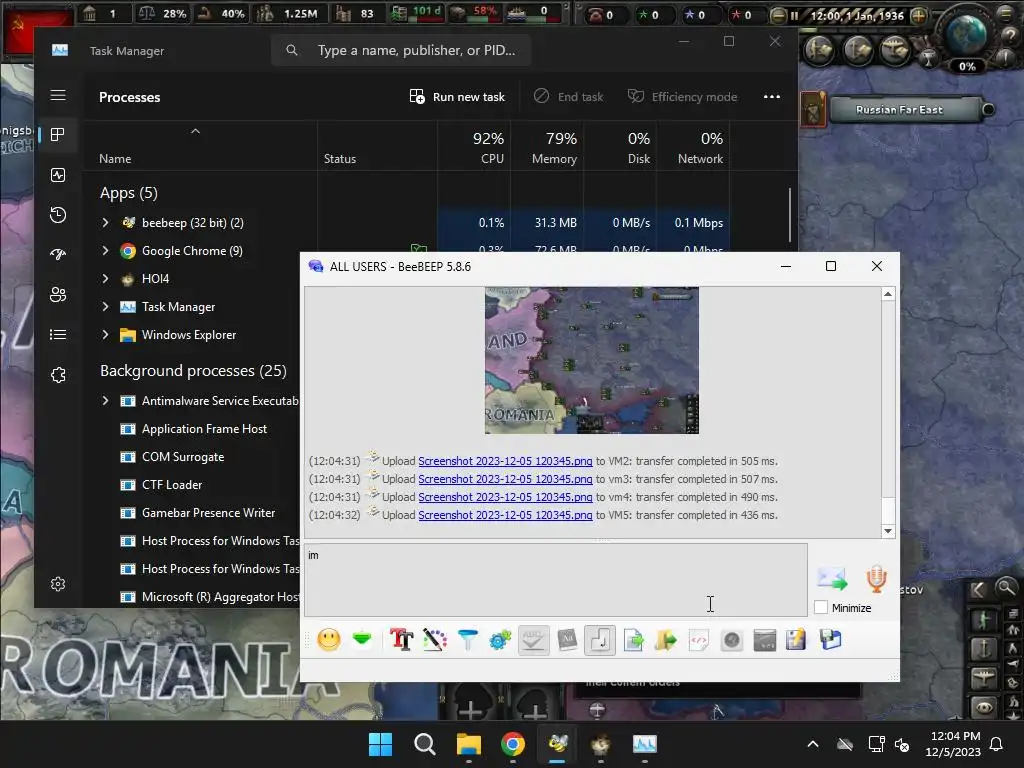Record a BeeBEEP voice message microphone

pos(876,579)
